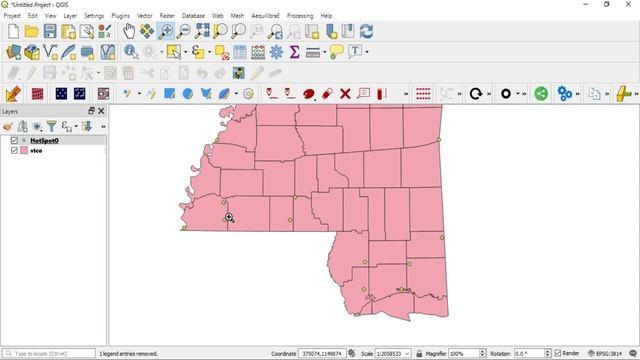
Task: Open Select Features tool dropdown arrow
Action: [186, 52]
